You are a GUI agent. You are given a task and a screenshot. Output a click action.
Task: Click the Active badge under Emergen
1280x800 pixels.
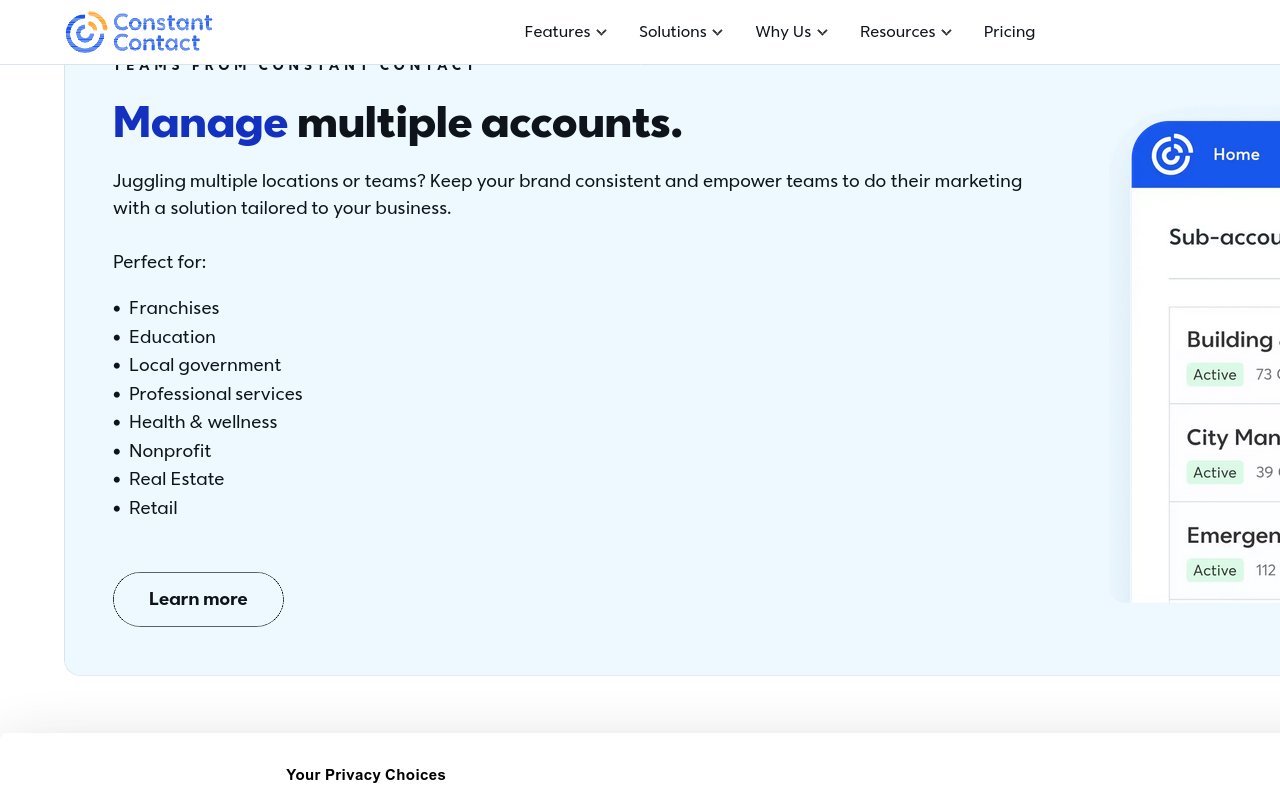tap(1215, 570)
